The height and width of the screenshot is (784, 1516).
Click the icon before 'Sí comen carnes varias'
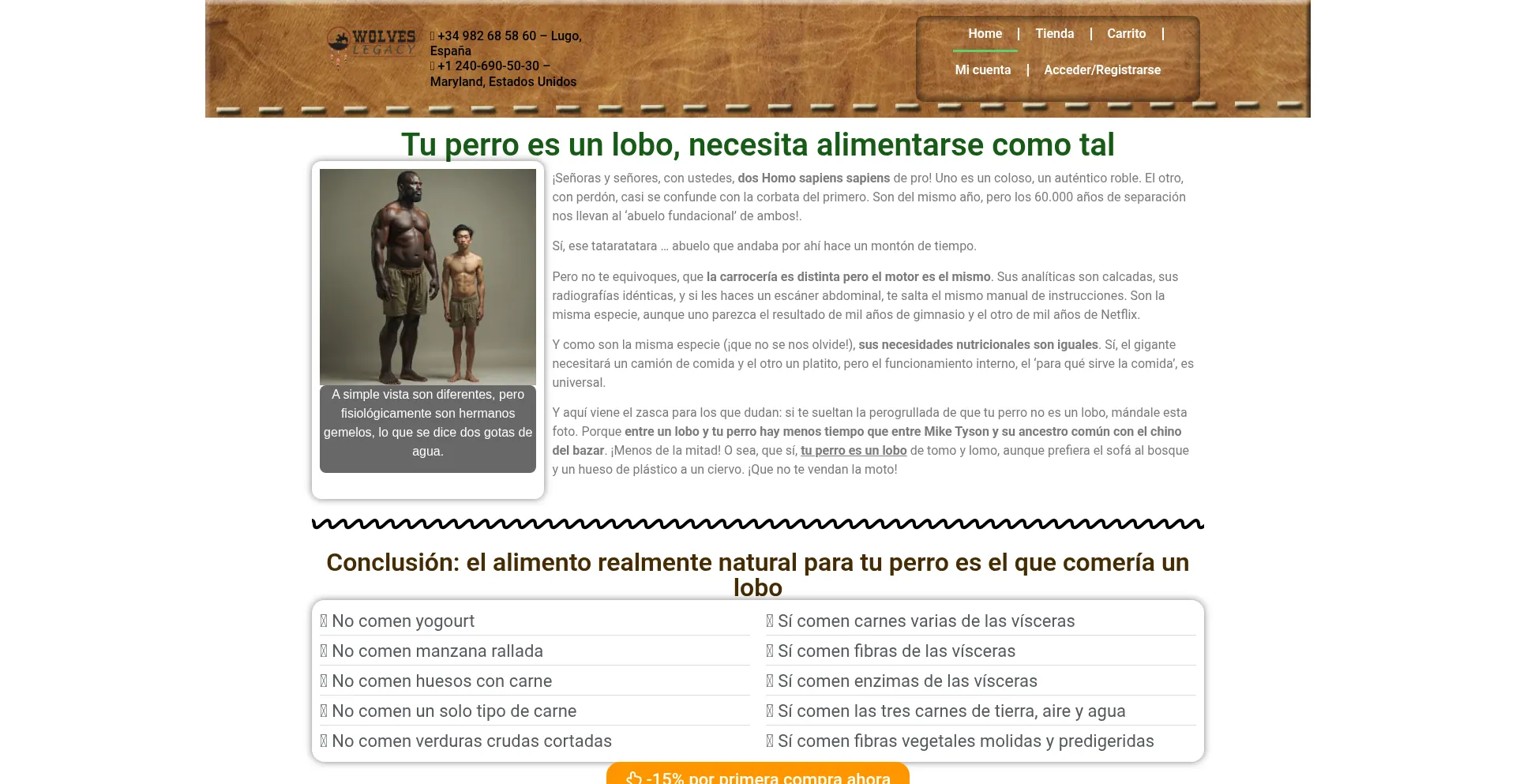click(770, 621)
